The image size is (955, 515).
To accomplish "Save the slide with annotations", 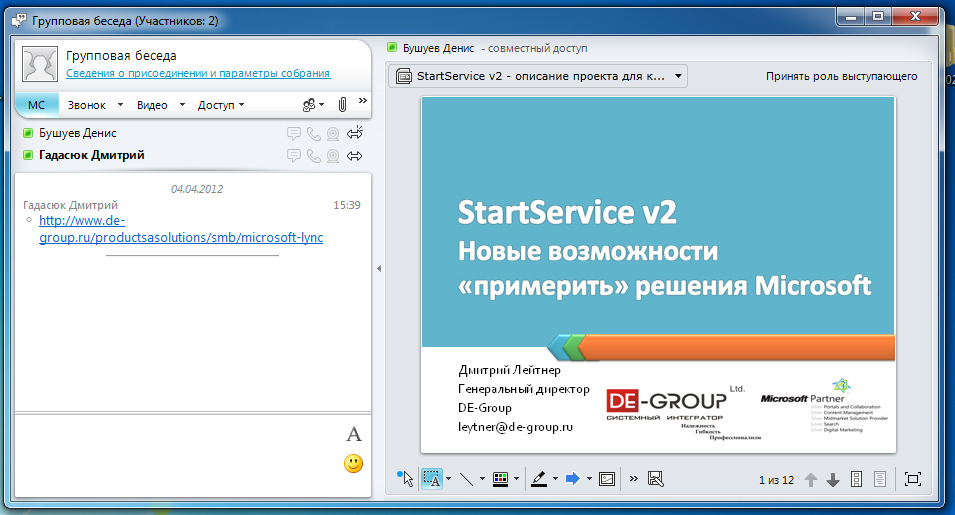I will click(655, 479).
